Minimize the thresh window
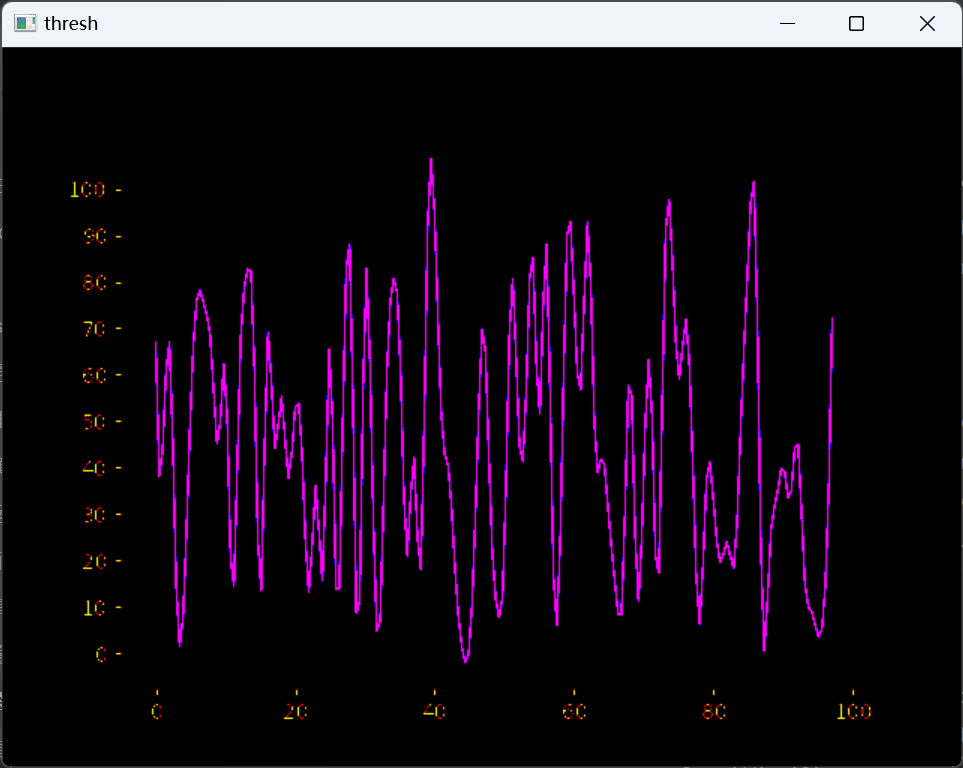 pyautogui.click(x=787, y=23)
